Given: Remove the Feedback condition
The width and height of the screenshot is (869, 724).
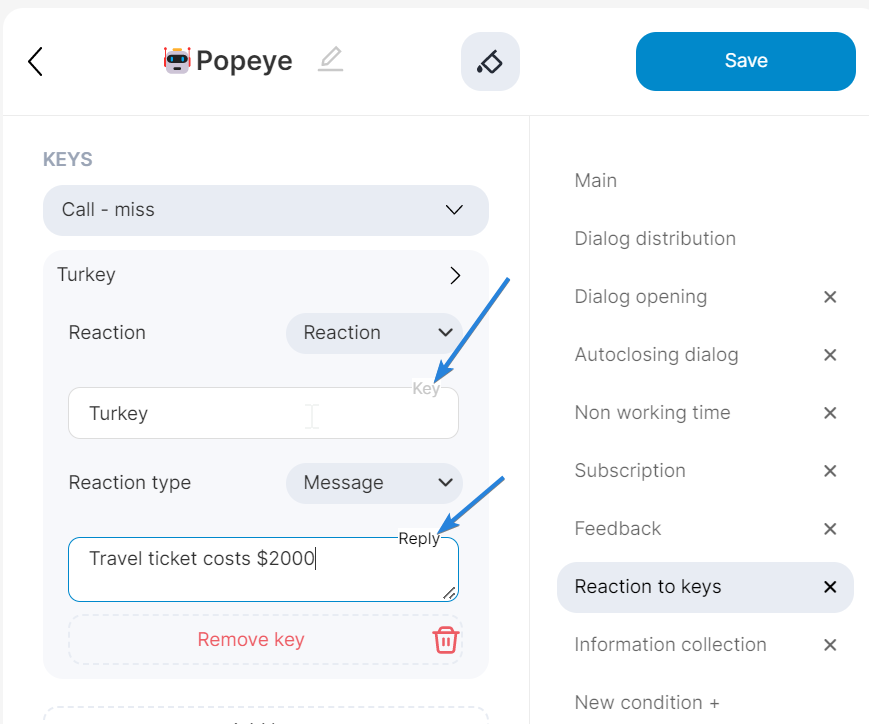Looking at the screenshot, I should [830, 529].
